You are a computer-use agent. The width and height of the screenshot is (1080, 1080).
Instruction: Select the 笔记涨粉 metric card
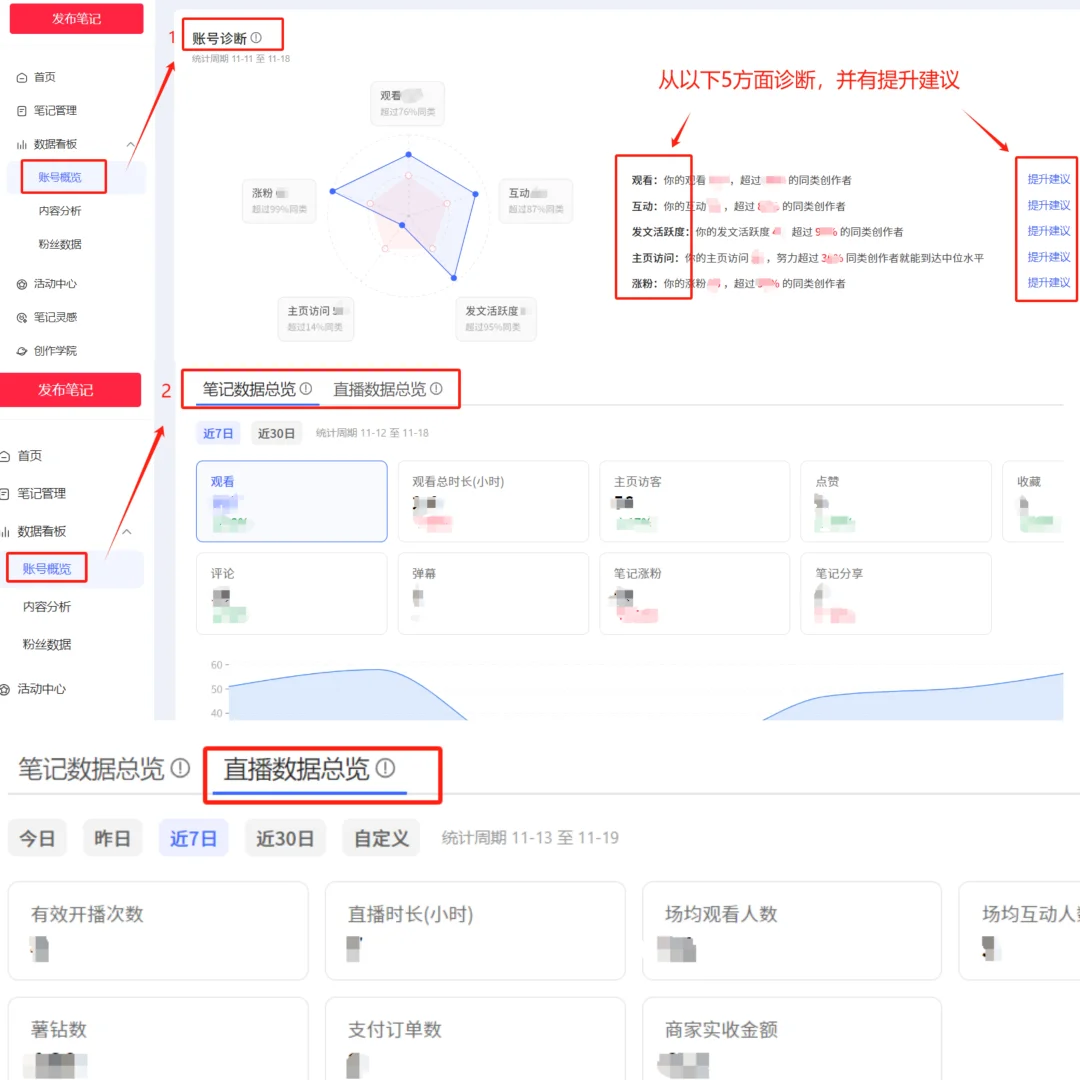(x=695, y=594)
